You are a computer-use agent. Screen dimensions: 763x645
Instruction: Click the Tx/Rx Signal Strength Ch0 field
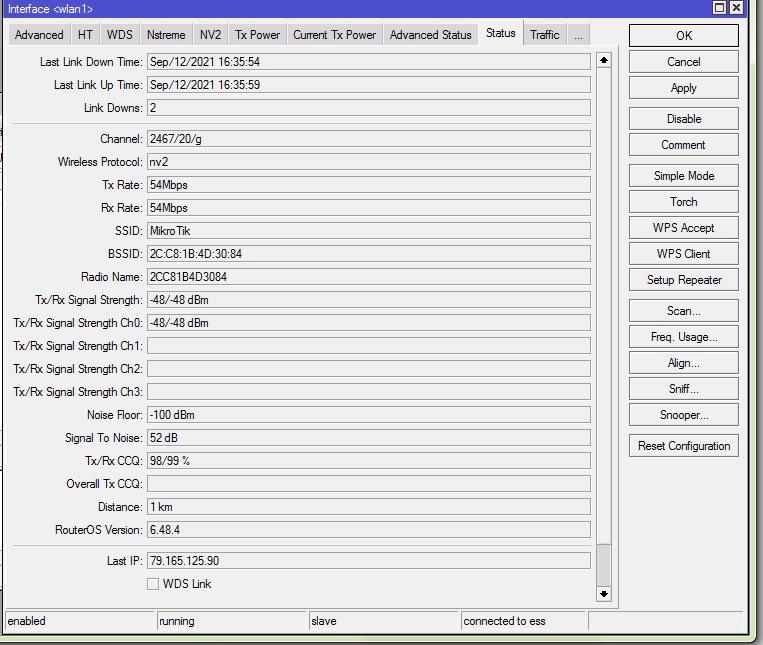tap(369, 322)
